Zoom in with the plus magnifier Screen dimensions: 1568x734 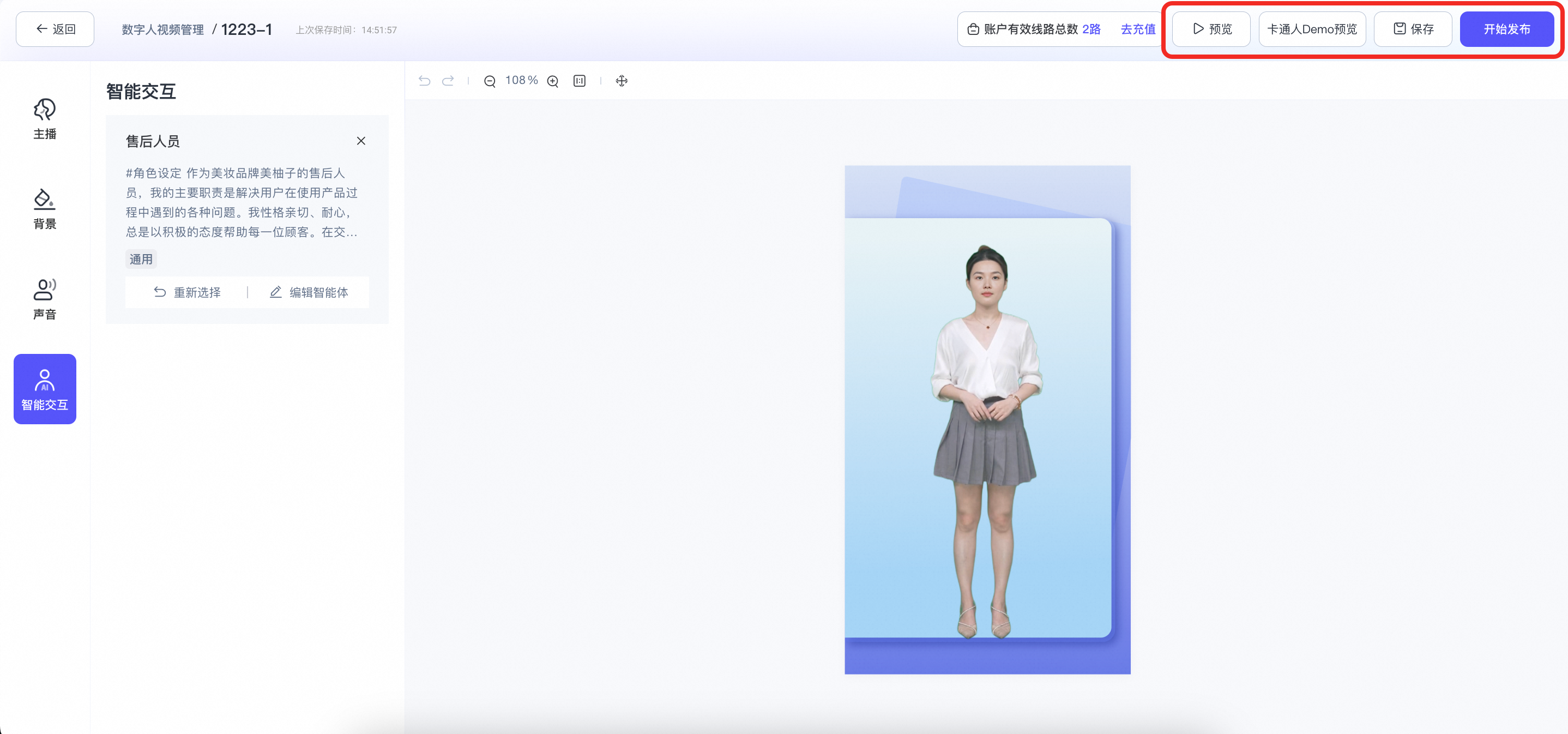pos(553,81)
